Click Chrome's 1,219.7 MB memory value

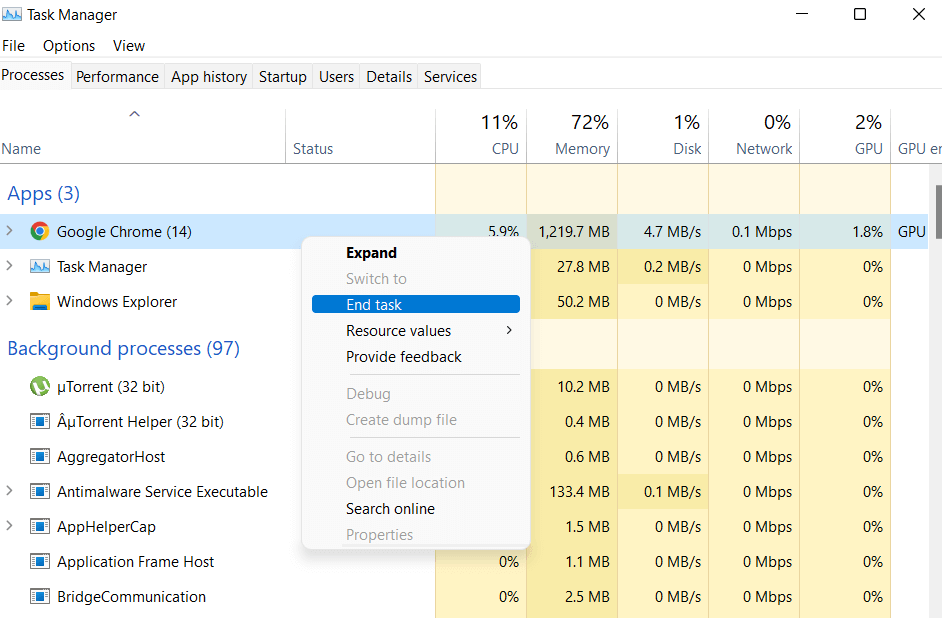[574, 232]
